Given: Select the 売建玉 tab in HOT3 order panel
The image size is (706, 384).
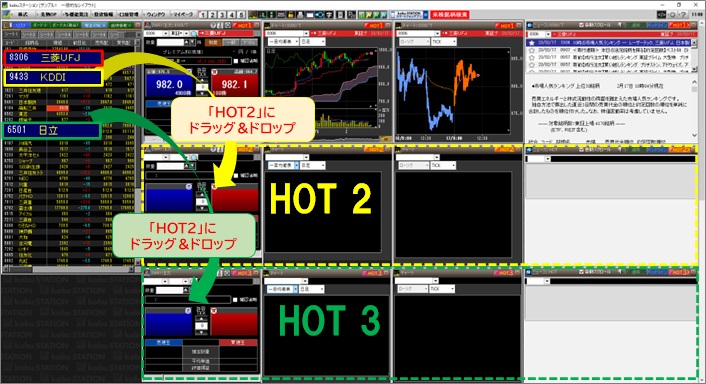Looking at the screenshot, I should pyautogui.click(x=163, y=343).
